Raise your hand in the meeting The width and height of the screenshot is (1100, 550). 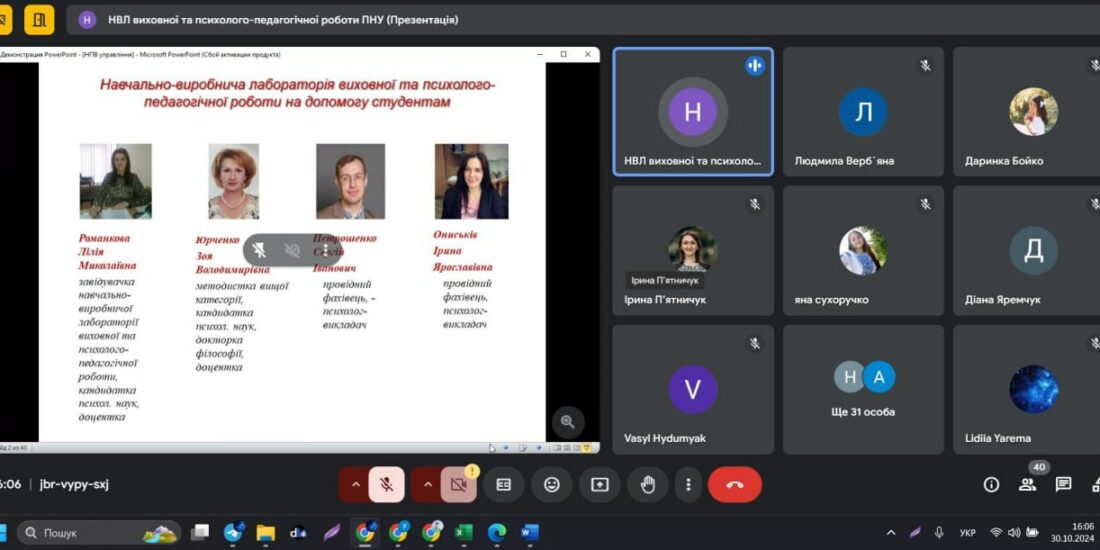click(x=647, y=484)
